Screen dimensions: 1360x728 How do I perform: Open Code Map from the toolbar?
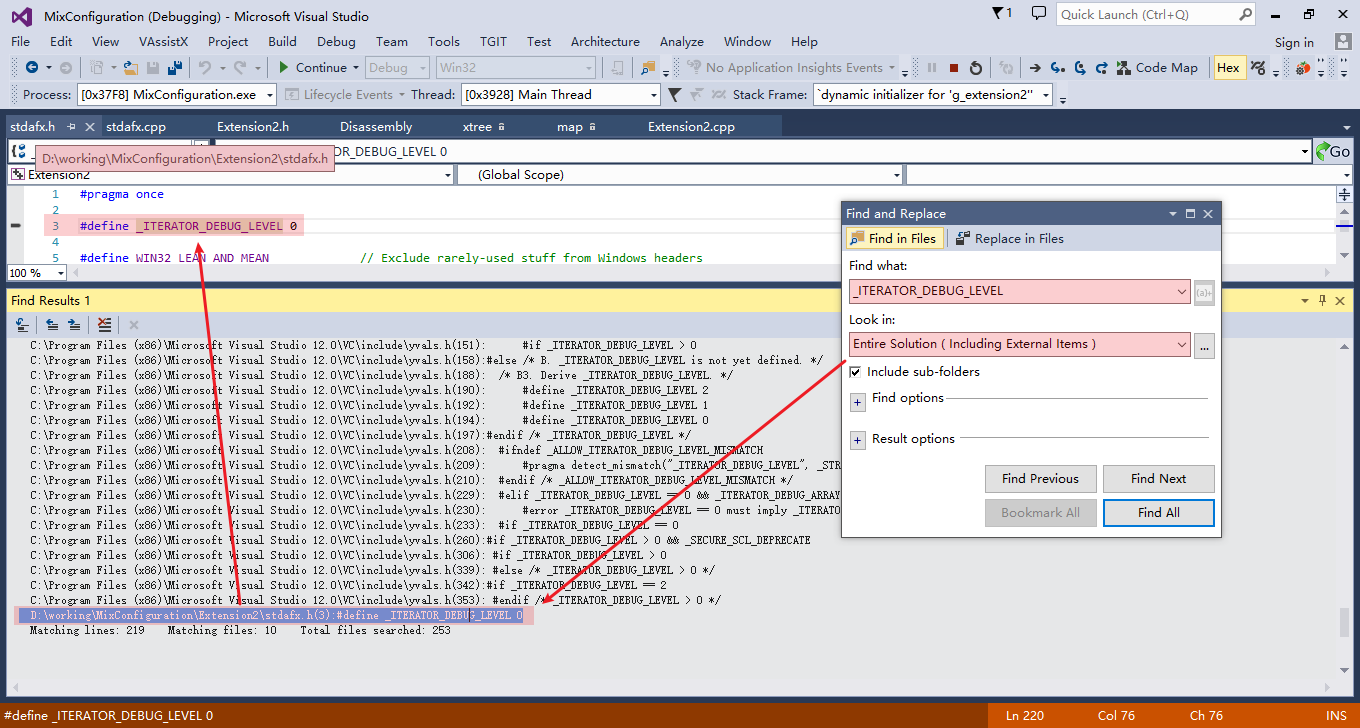[x=1157, y=68]
